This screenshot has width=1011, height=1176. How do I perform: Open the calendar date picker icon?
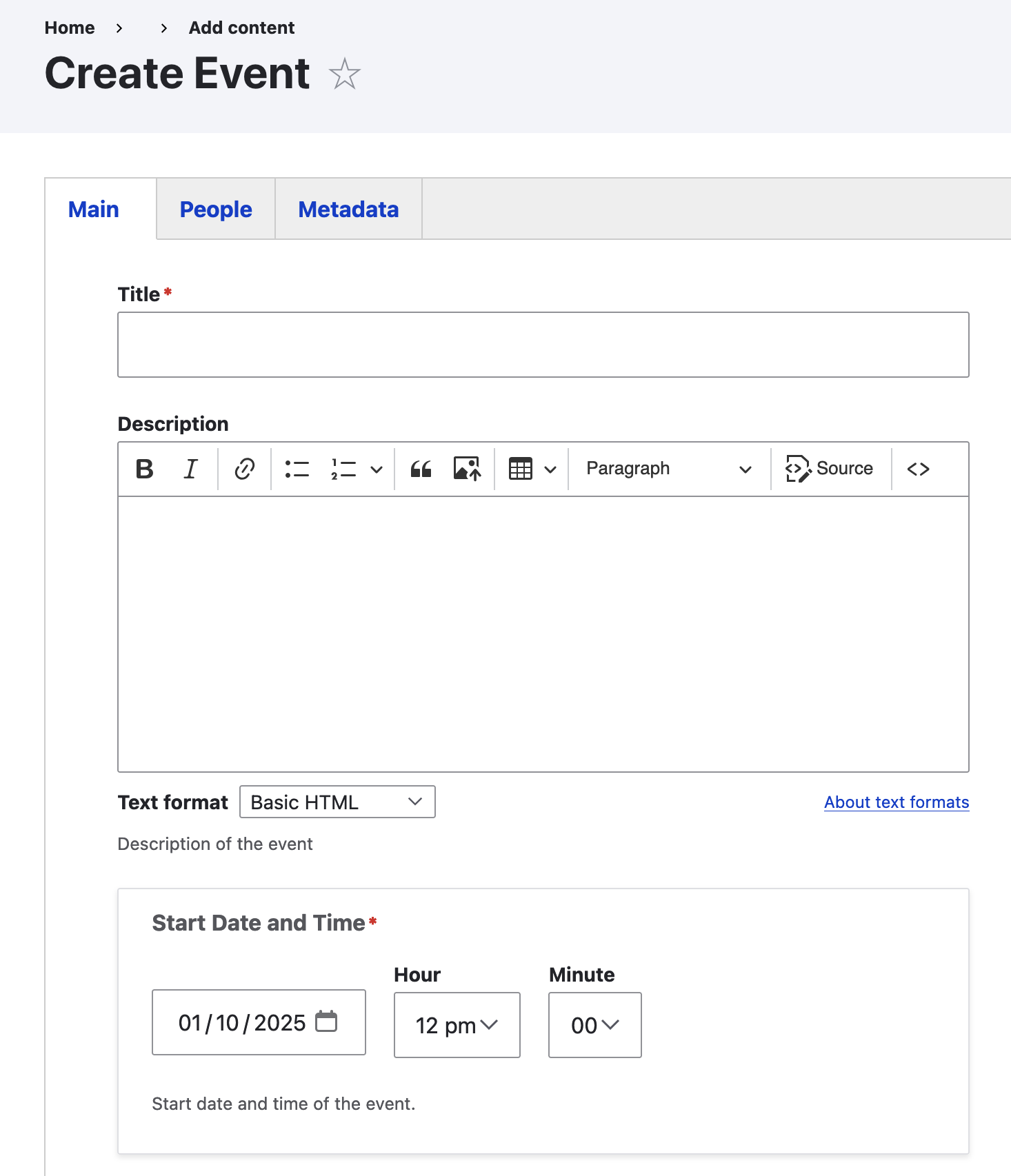click(x=326, y=1021)
